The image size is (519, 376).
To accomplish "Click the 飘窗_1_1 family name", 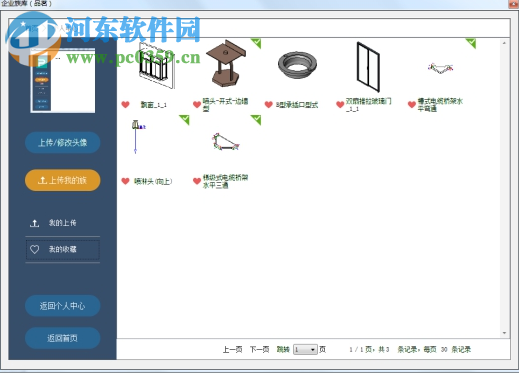I will coord(154,105).
